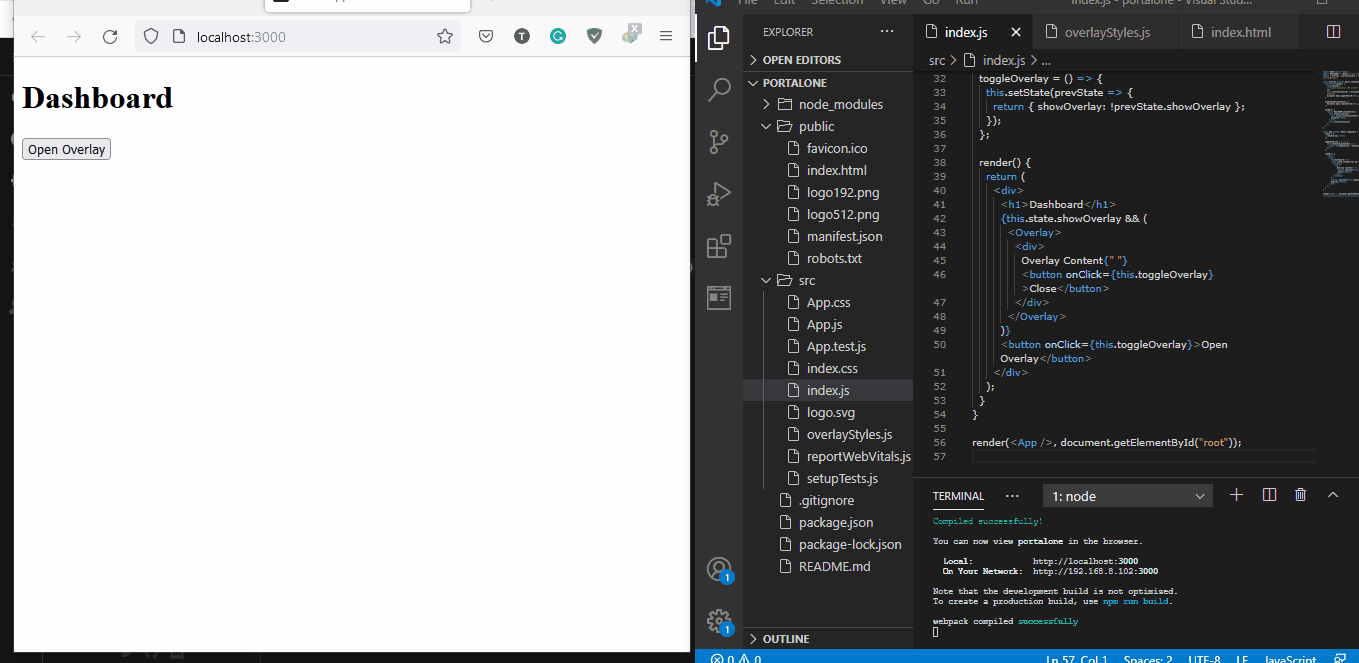
Task: Switch to the index.html tab
Action: pyautogui.click(x=1242, y=31)
